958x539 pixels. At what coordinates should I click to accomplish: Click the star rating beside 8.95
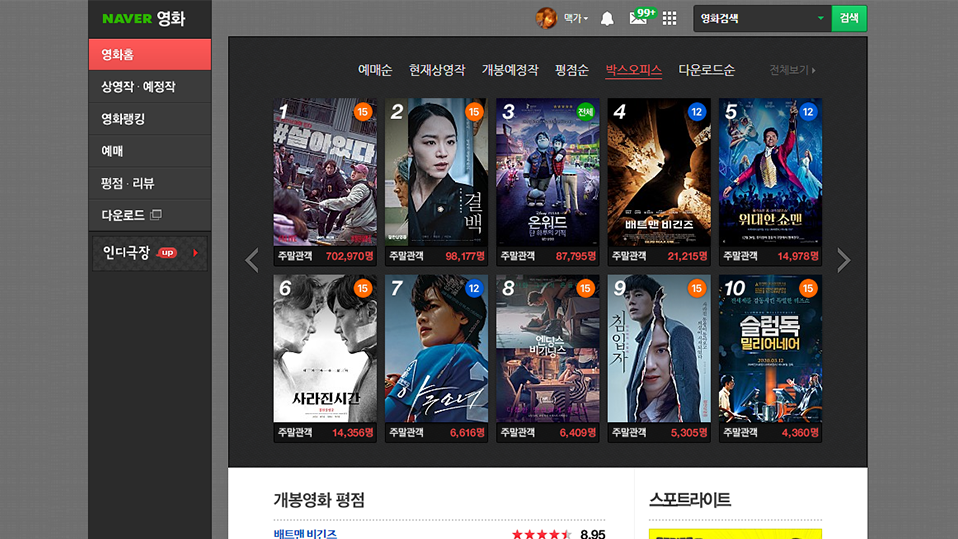(x=541, y=535)
